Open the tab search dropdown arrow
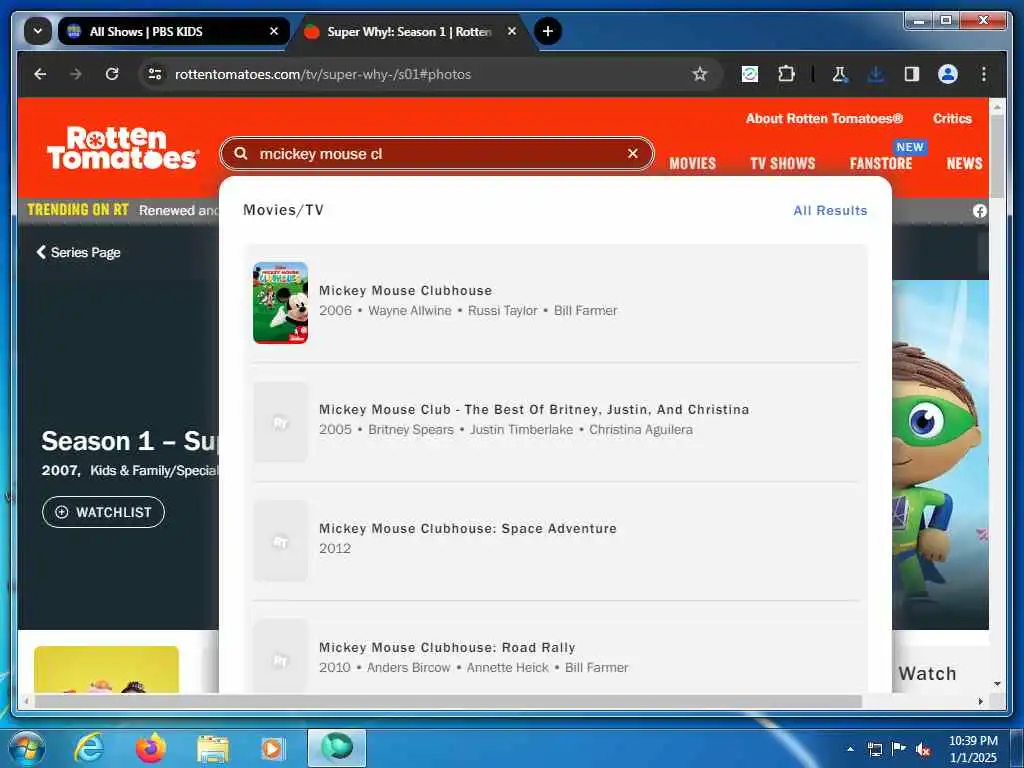This screenshot has width=1024, height=768. click(x=38, y=31)
